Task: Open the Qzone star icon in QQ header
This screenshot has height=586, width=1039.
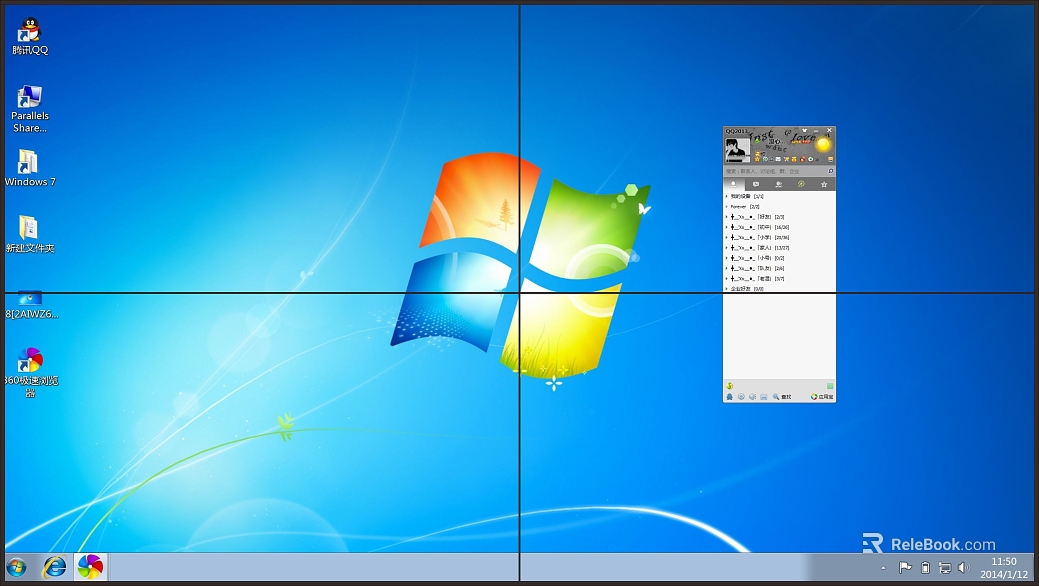Action: 757,159
